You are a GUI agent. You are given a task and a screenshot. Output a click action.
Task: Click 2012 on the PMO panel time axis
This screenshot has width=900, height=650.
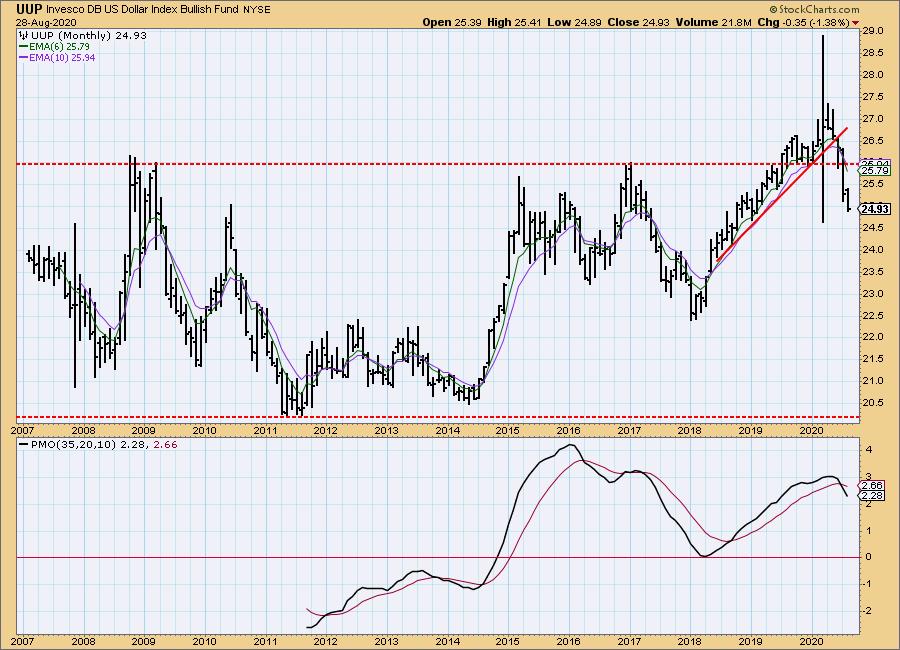(x=326, y=641)
